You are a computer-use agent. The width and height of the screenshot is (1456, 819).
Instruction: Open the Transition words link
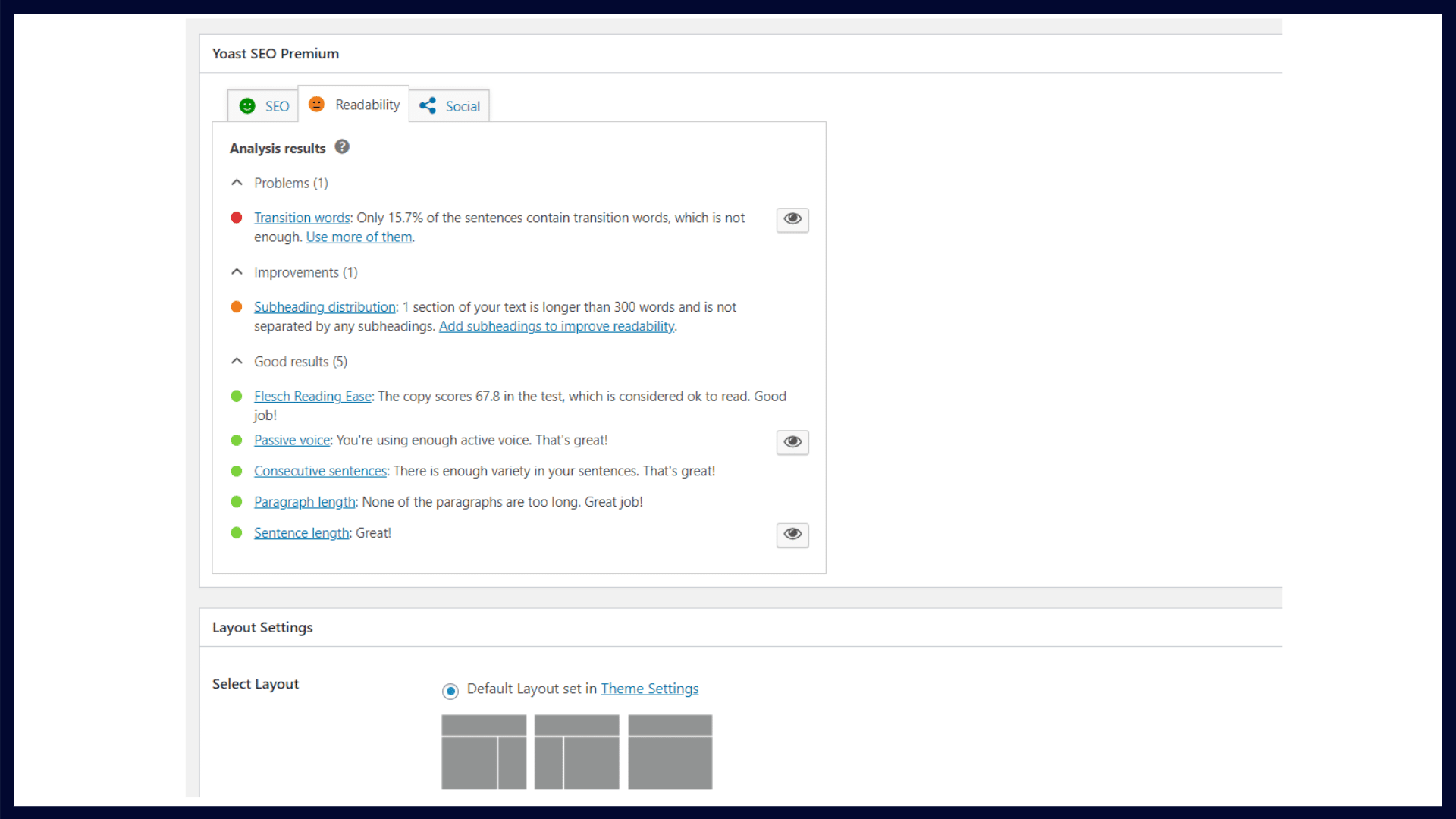tap(302, 218)
